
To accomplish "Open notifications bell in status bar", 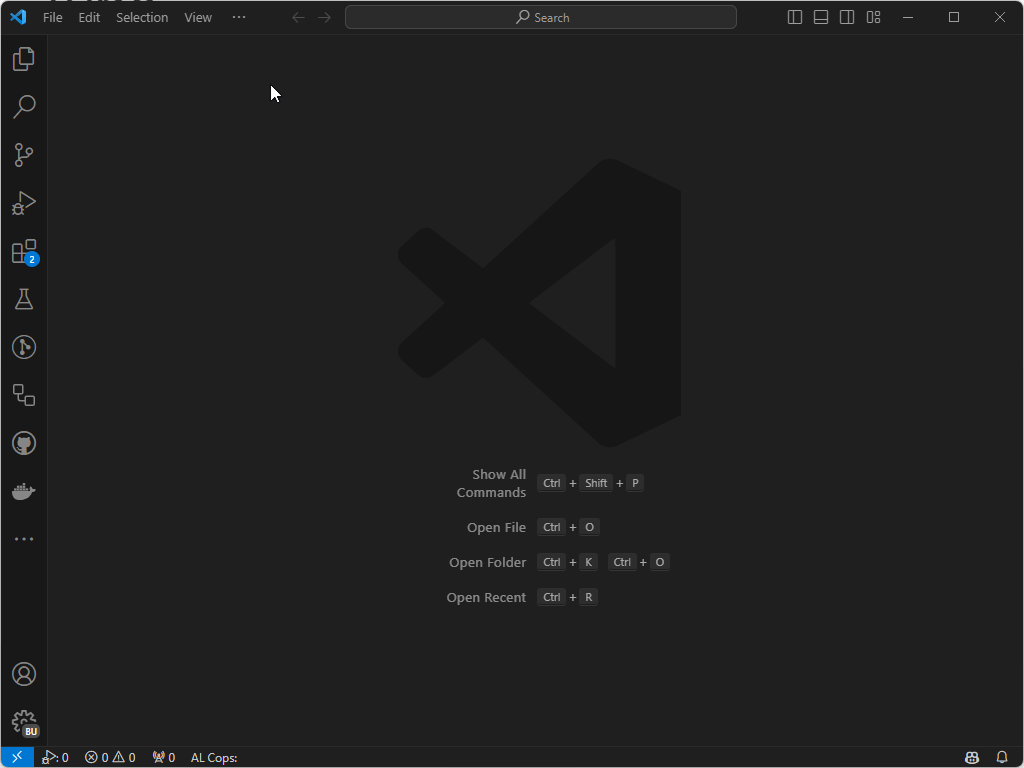I will click(x=1002, y=758).
